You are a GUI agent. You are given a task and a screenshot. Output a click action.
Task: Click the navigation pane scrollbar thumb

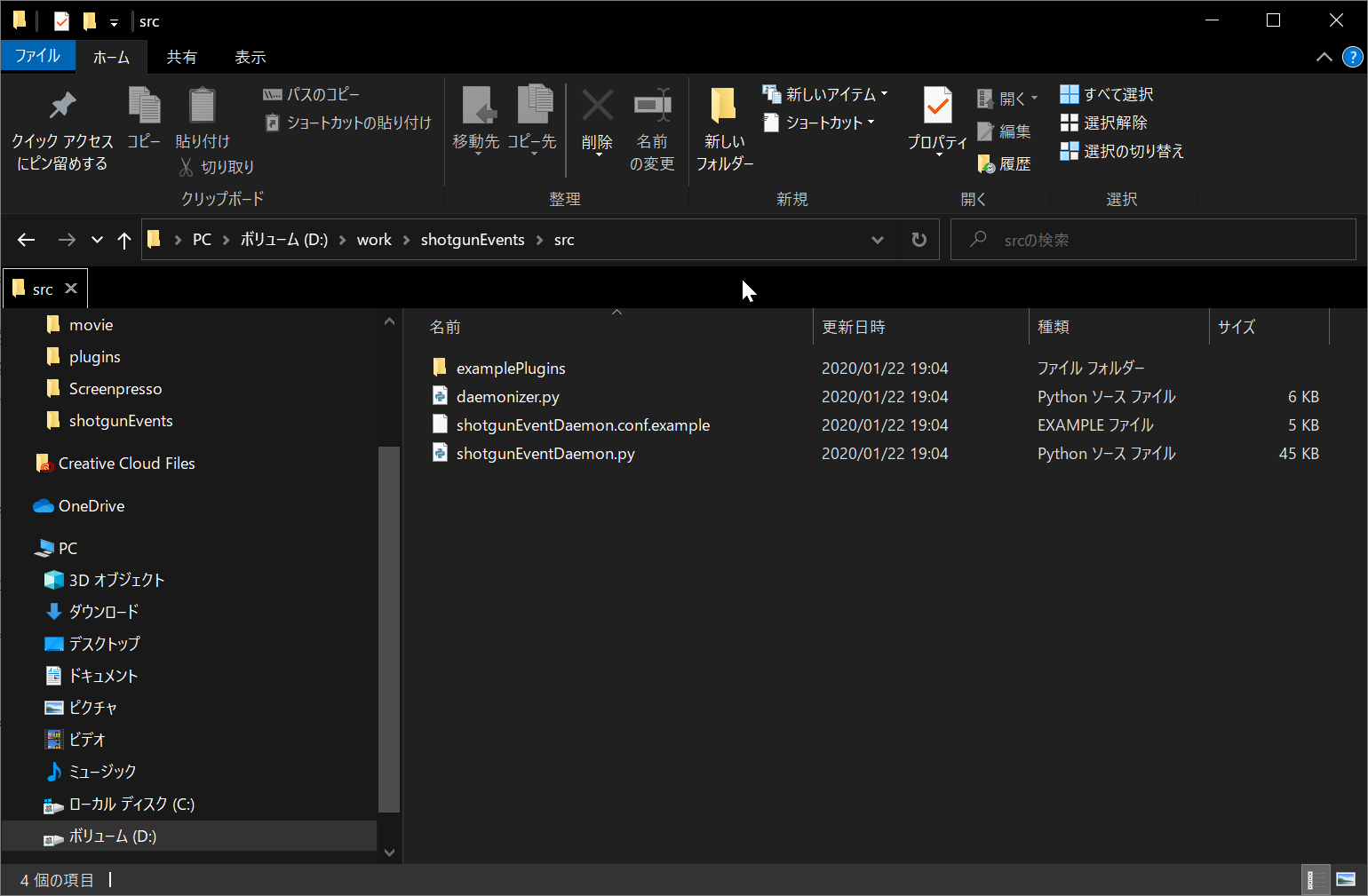388,629
